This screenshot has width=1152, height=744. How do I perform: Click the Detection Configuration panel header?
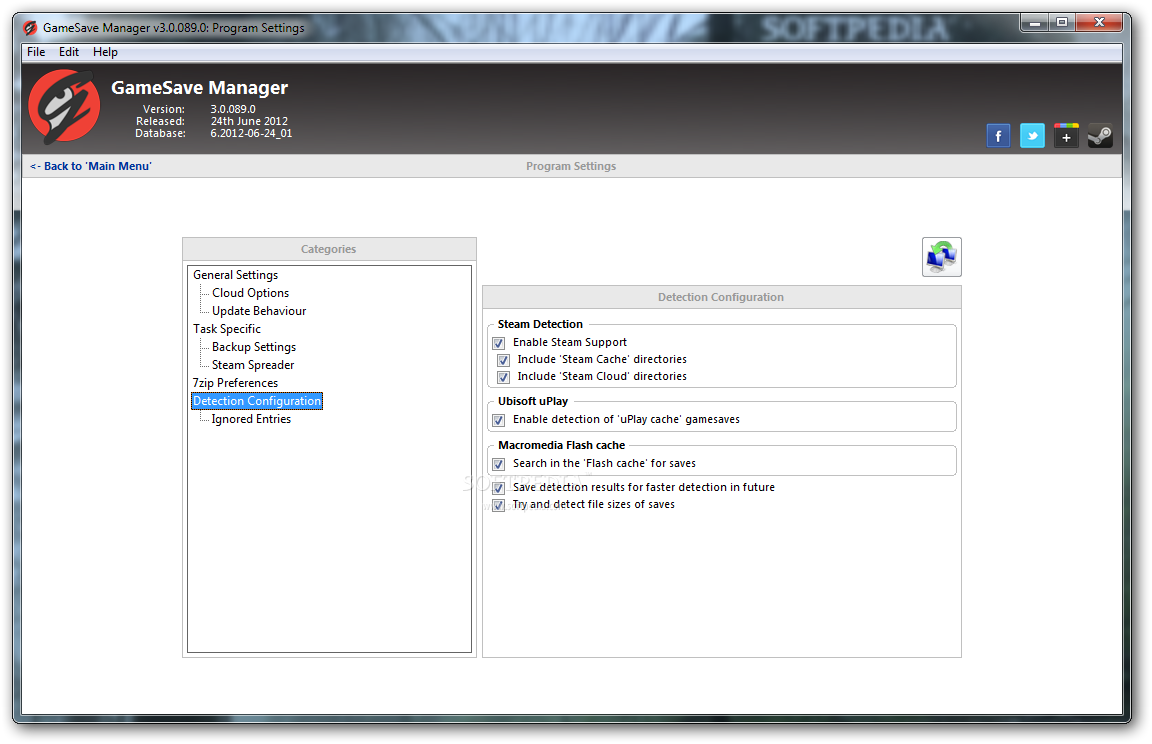point(721,297)
